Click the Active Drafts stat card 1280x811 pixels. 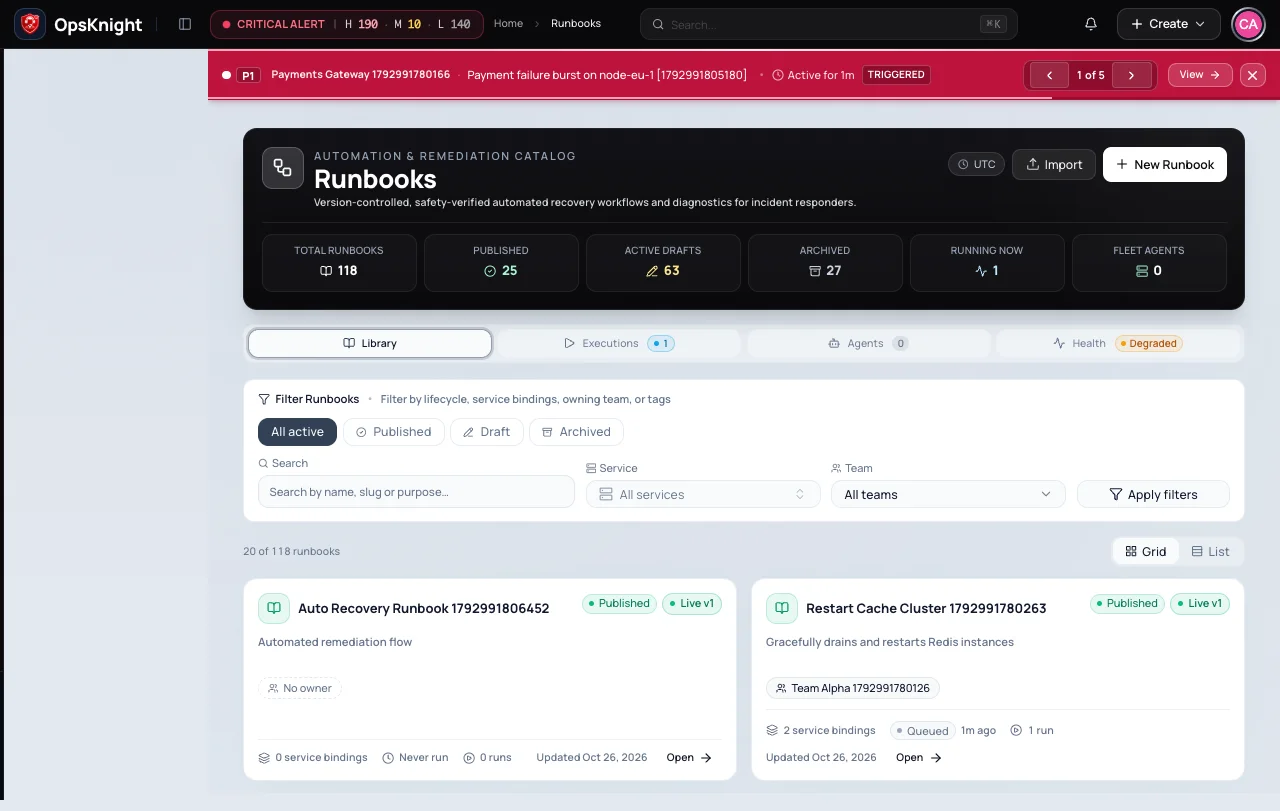coord(663,262)
